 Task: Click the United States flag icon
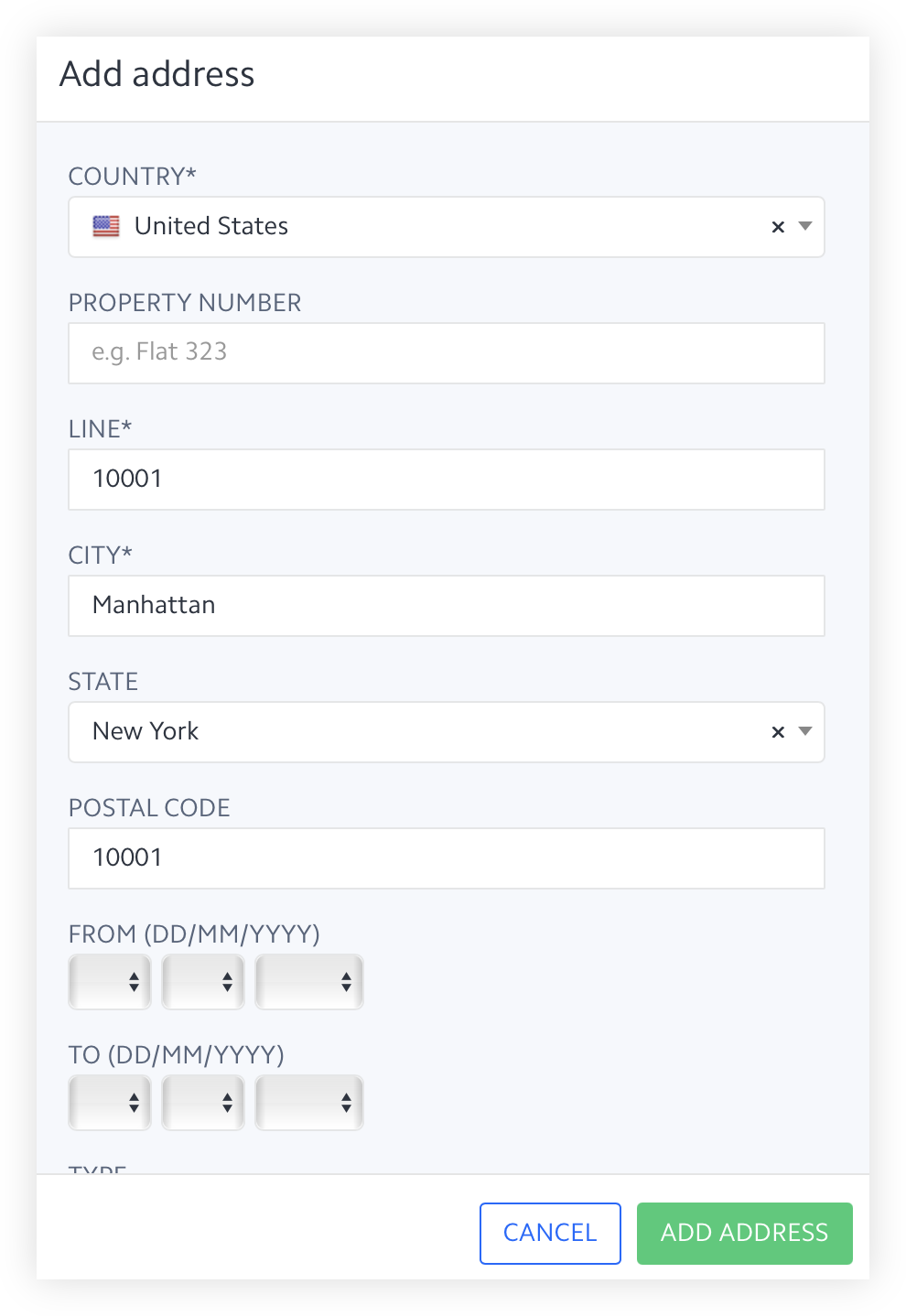coord(106,226)
